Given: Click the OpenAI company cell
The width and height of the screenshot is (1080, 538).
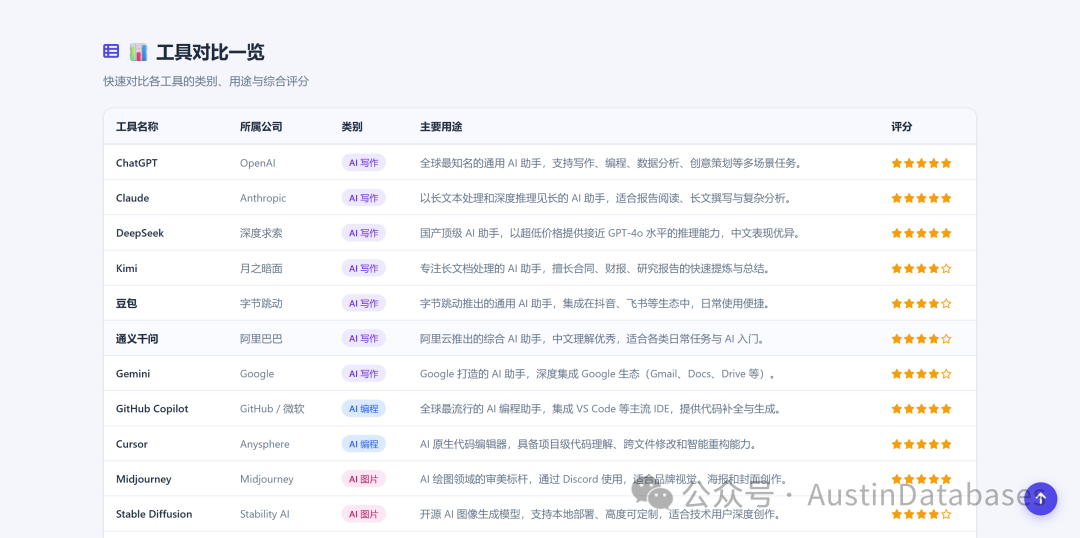Looking at the screenshot, I should 258,163.
